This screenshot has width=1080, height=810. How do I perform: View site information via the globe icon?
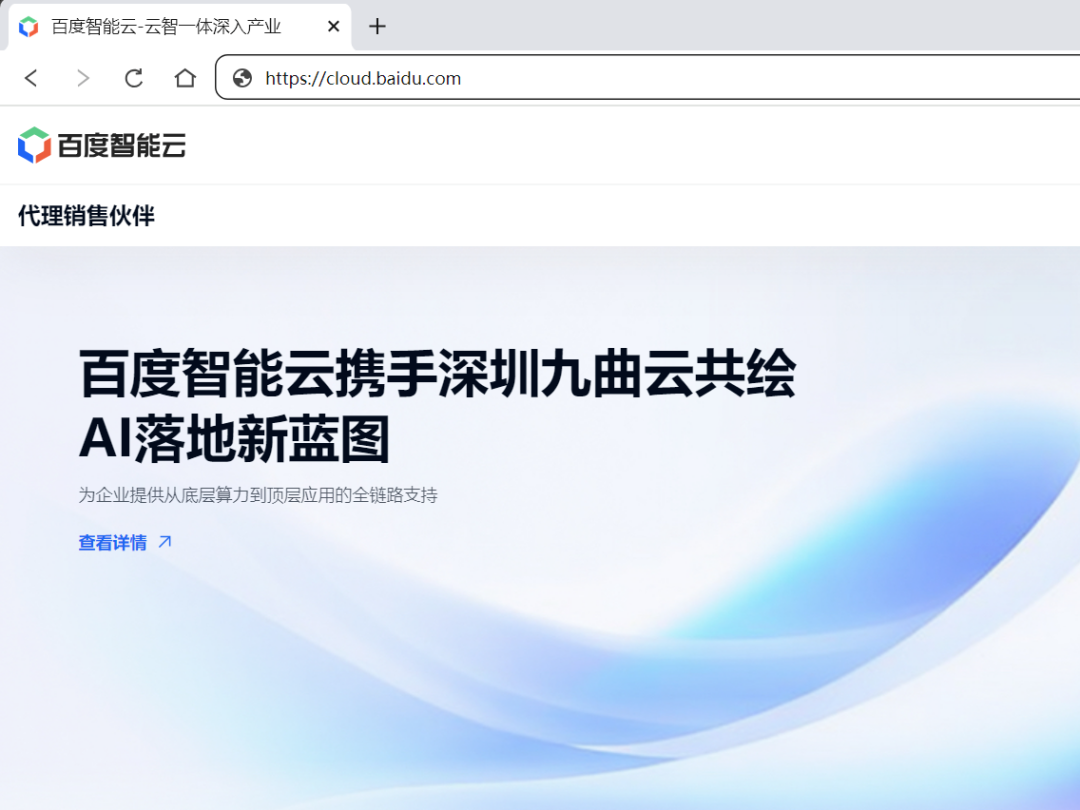(242, 78)
